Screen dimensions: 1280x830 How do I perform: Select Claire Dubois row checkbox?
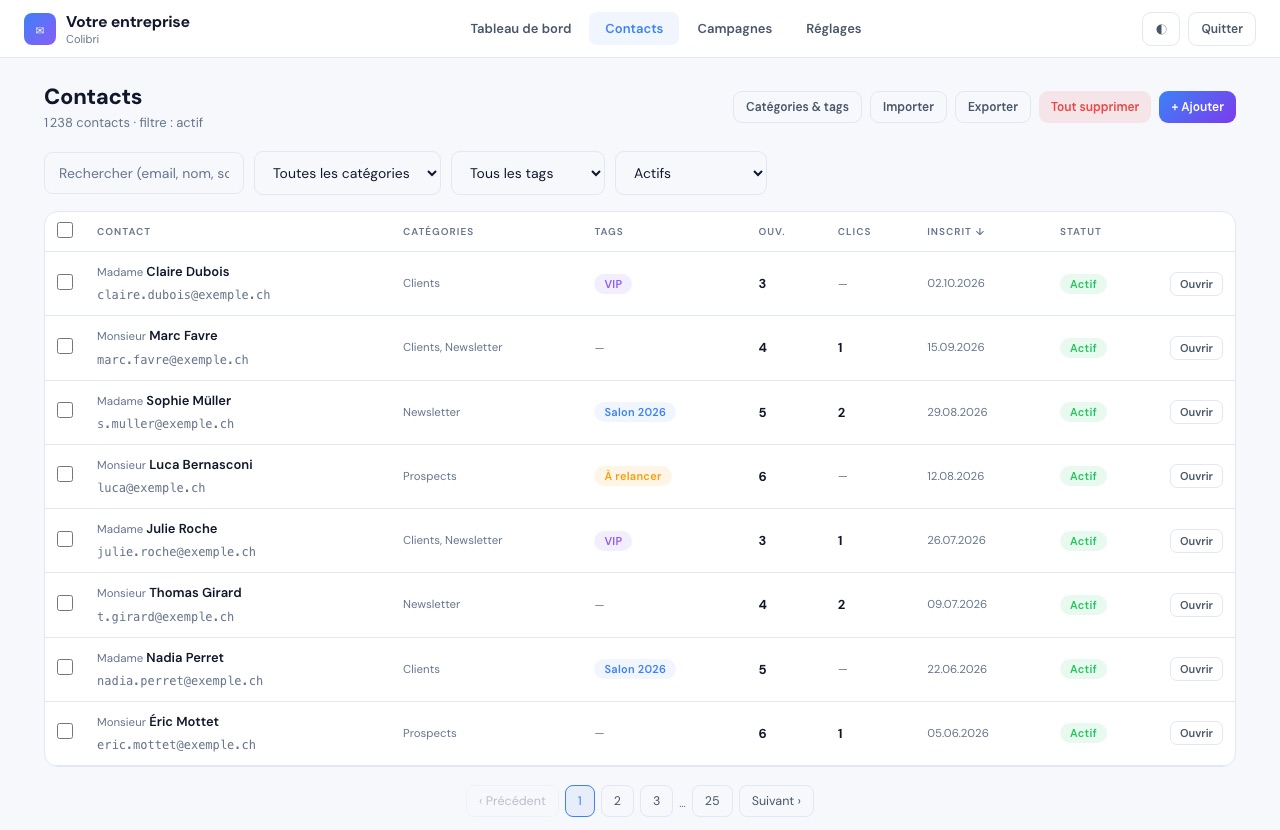pyautogui.click(x=65, y=282)
